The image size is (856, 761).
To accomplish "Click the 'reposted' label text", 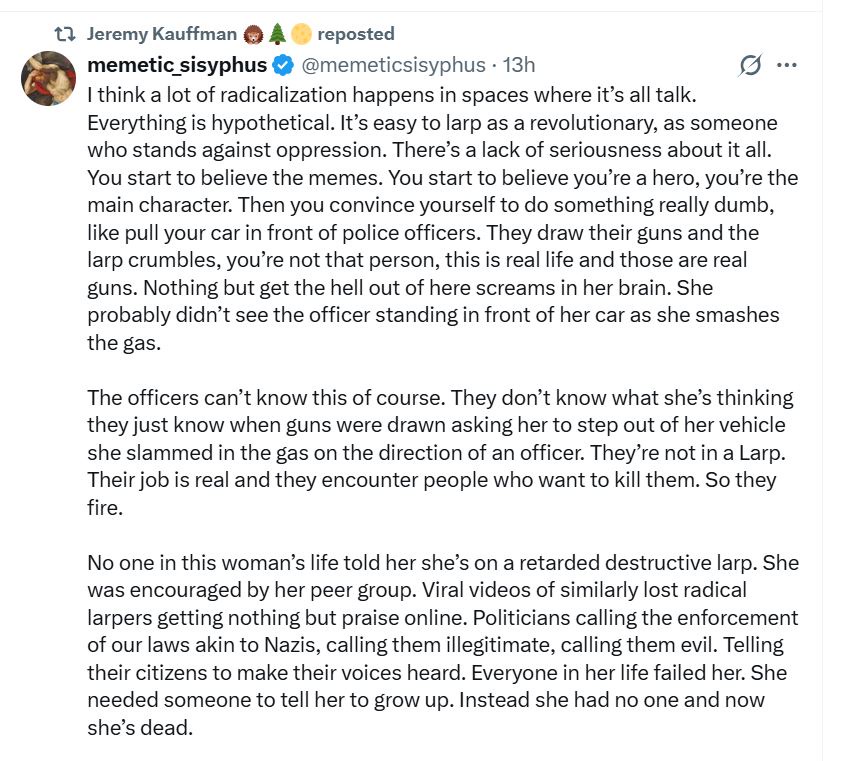I will tap(356, 34).
